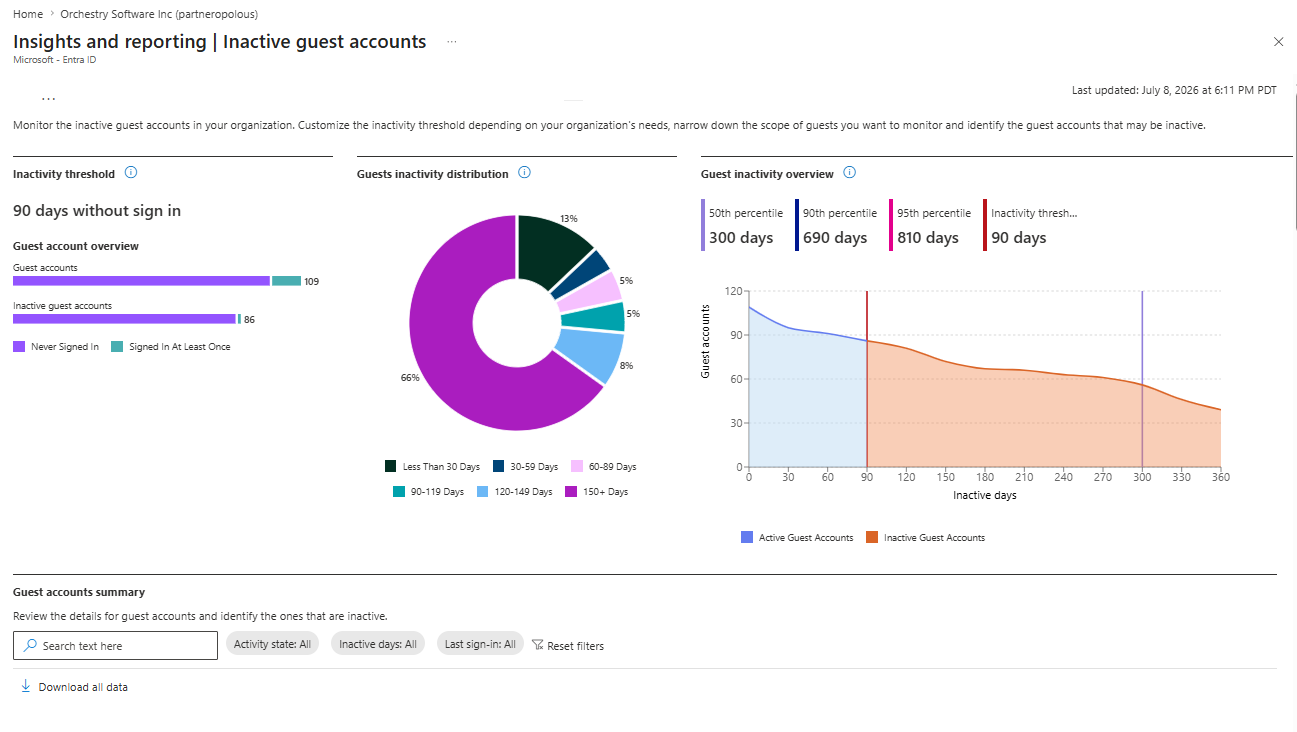Click the Active Guest Accounts legend swatch
This screenshot has height=732, width=1297.
click(747, 538)
